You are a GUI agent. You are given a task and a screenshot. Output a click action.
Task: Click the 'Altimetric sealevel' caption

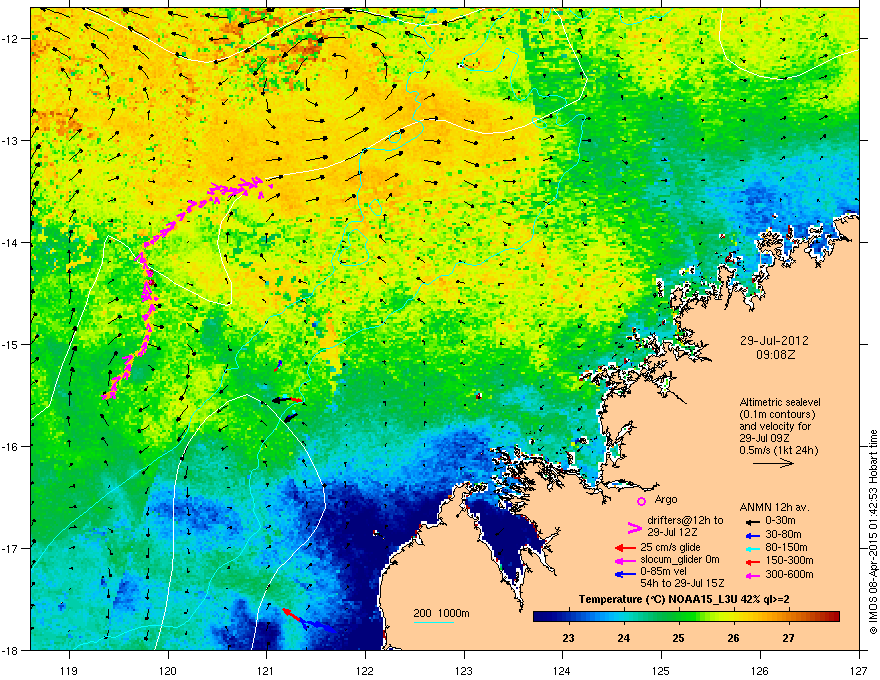780,402
